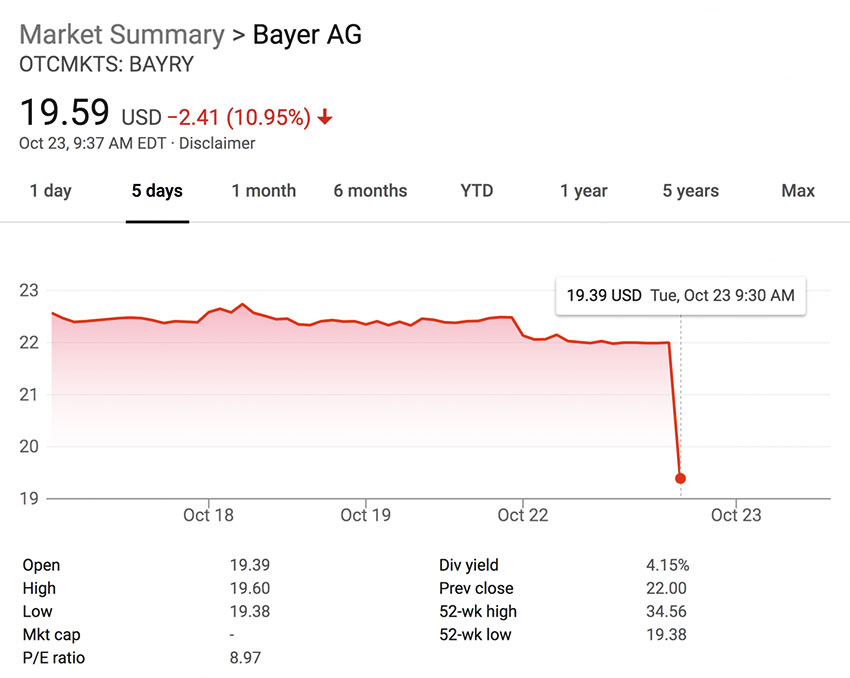Select the 1 year tab
Image resolution: width=850 pixels, height=678 pixels.
(x=584, y=191)
